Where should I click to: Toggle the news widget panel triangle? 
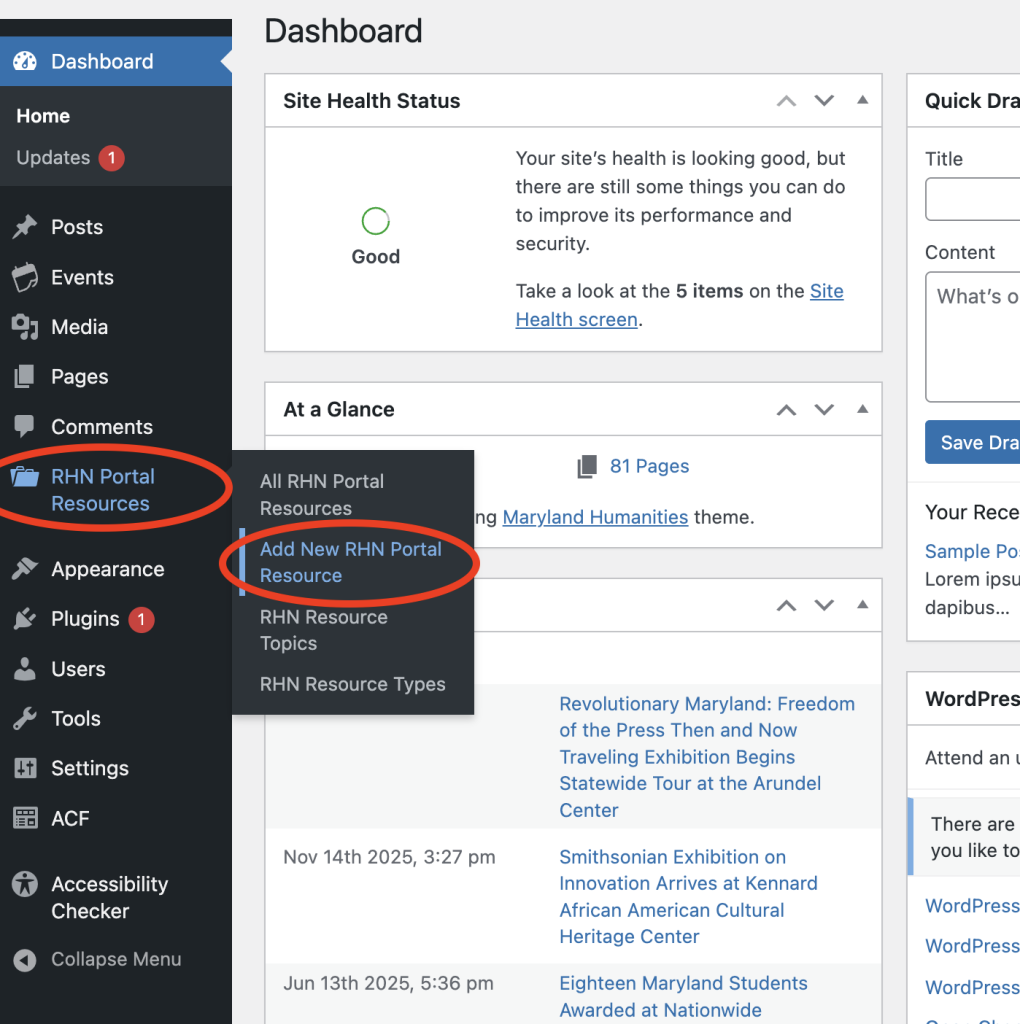click(x=863, y=604)
